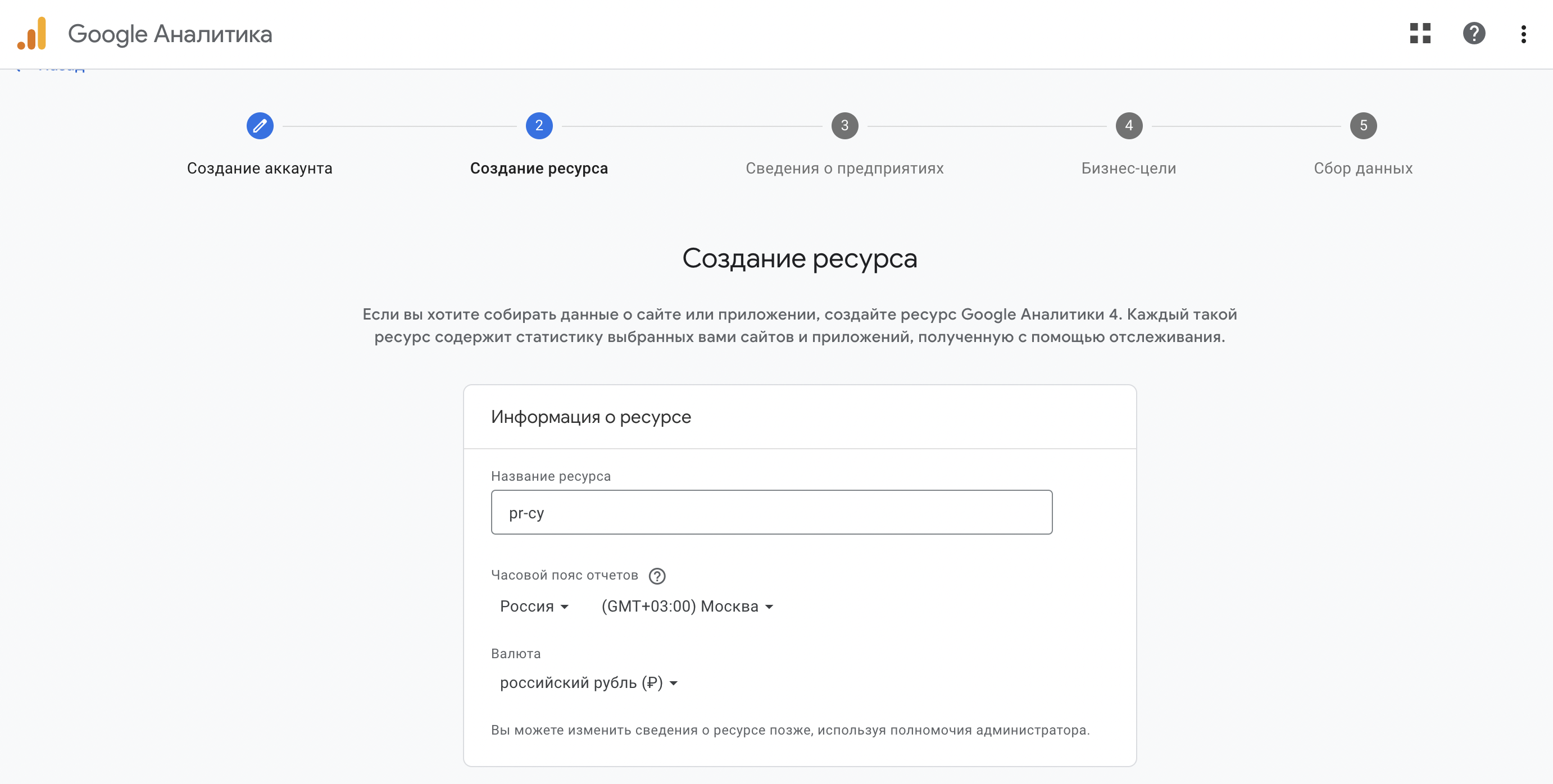Screen dimensions: 1553x784
Task: Go to the Создание ресурса step label
Action: (539, 168)
